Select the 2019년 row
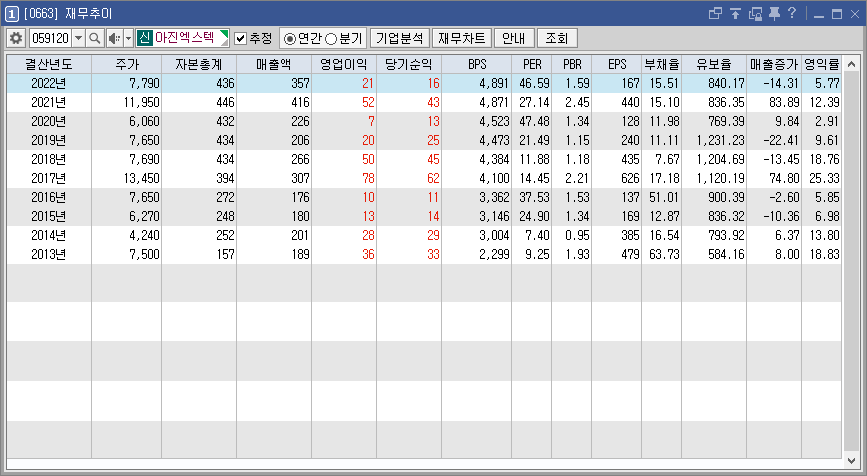 [x=424, y=140]
